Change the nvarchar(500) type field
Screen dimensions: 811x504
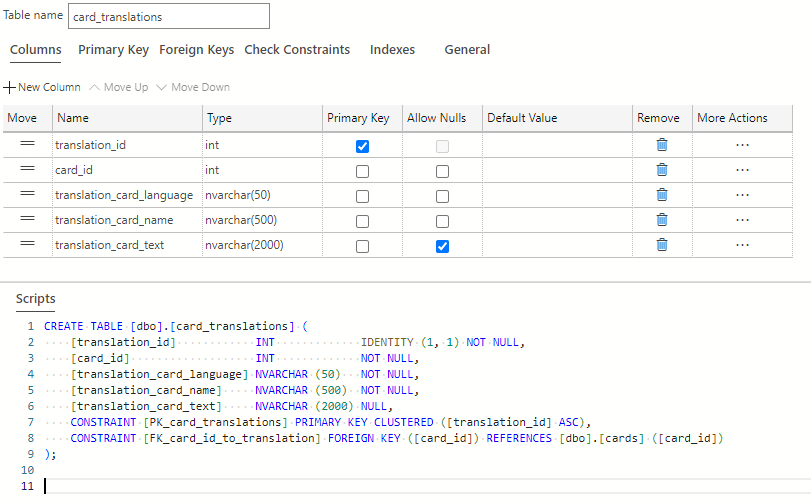click(x=262, y=220)
